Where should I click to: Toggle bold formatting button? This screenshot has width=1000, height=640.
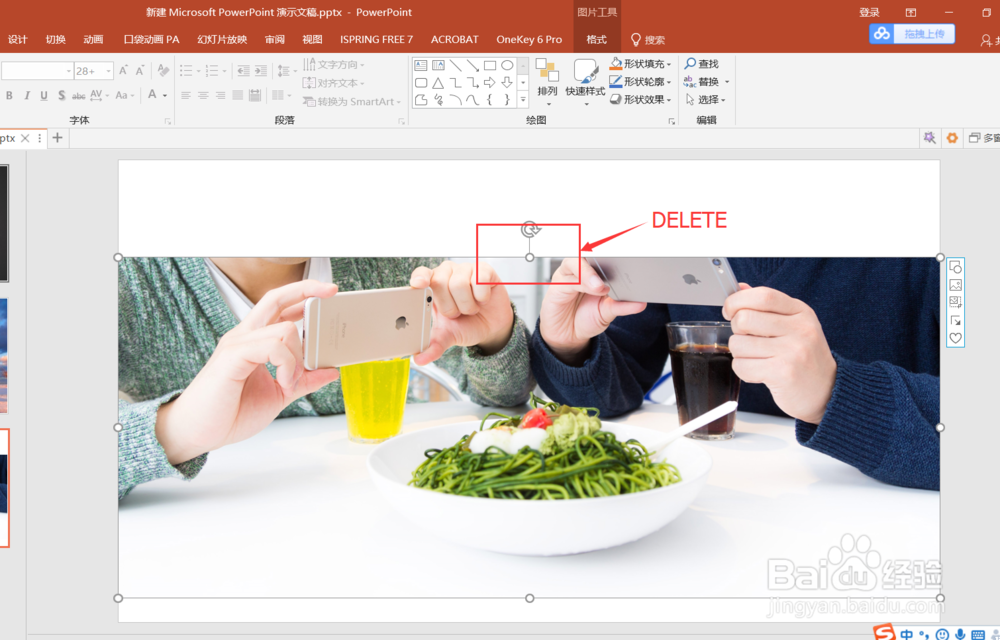pos(9,96)
